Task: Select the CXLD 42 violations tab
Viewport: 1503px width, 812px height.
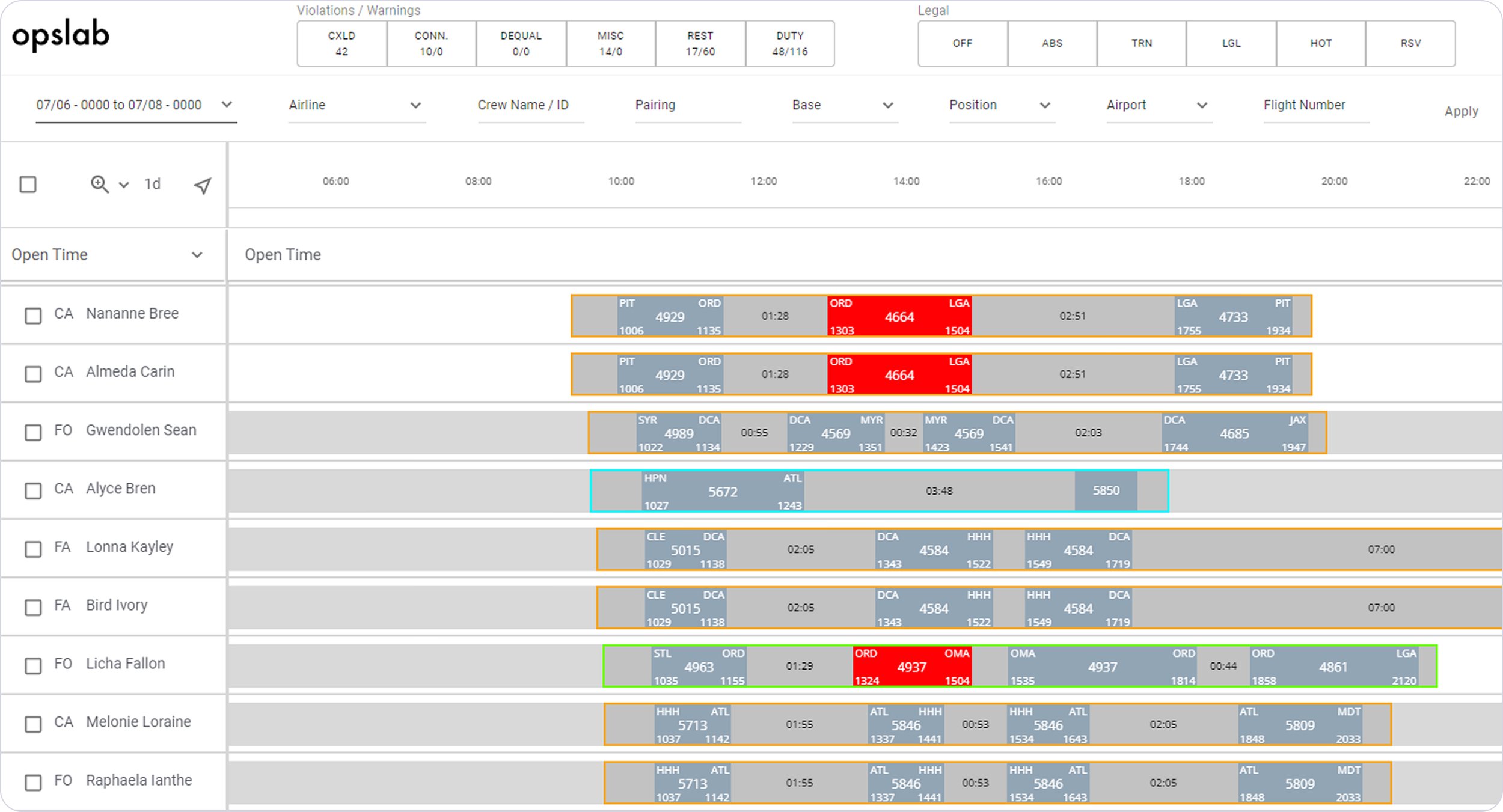Action: [x=341, y=43]
